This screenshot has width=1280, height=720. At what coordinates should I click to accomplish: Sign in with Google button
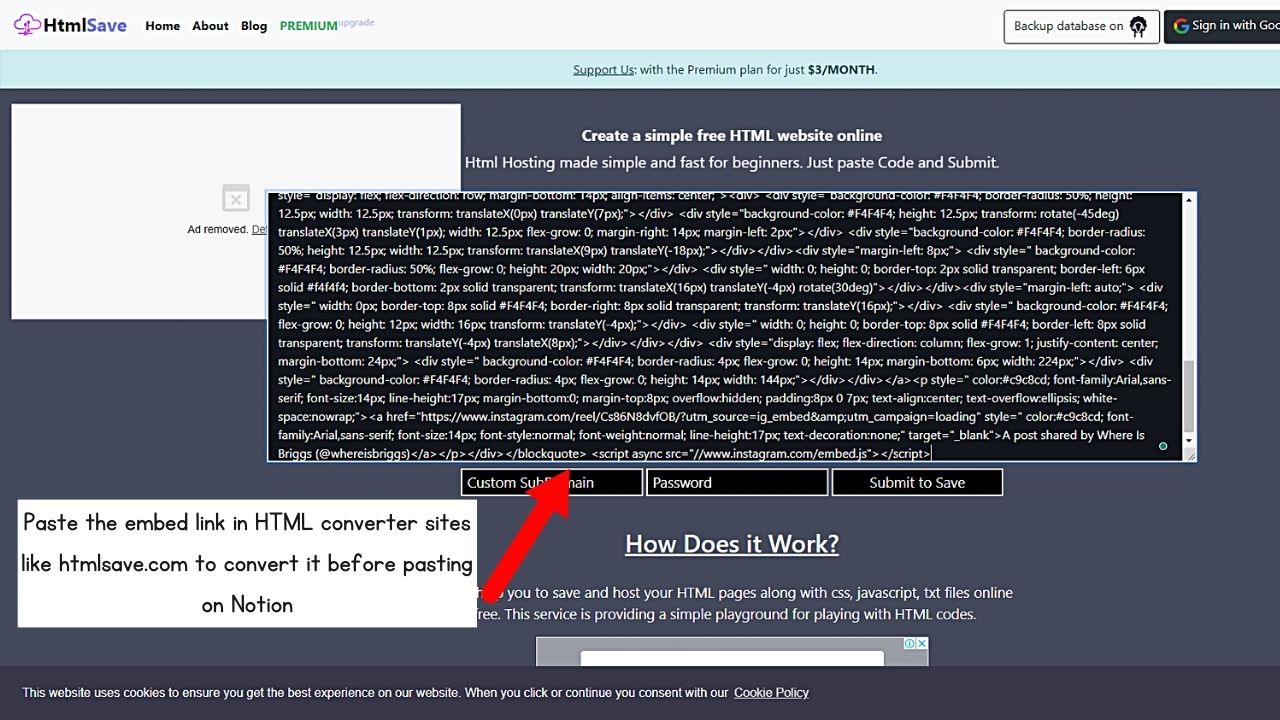point(1222,27)
